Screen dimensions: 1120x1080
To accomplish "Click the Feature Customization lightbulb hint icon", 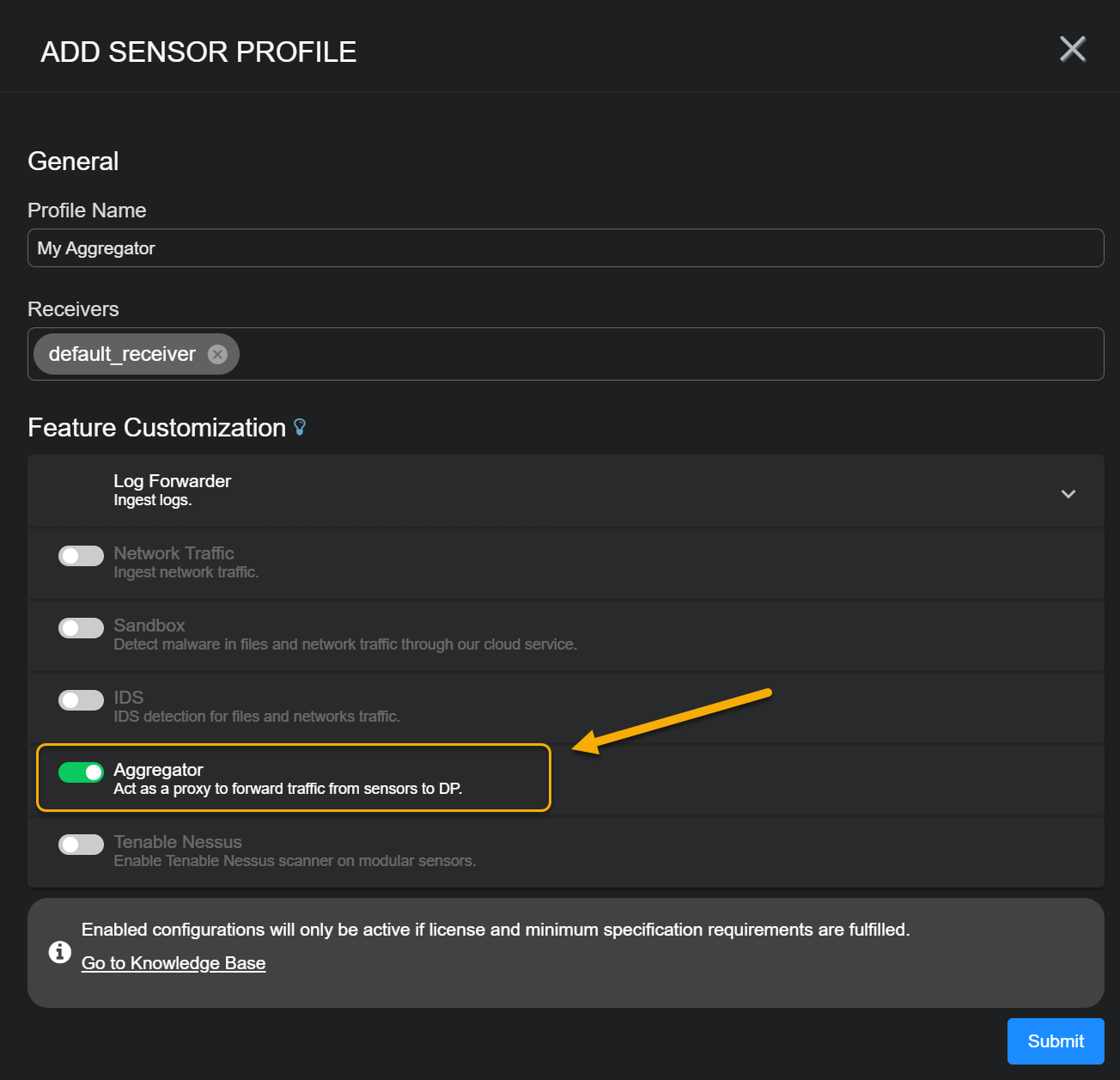I will click(300, 427).
